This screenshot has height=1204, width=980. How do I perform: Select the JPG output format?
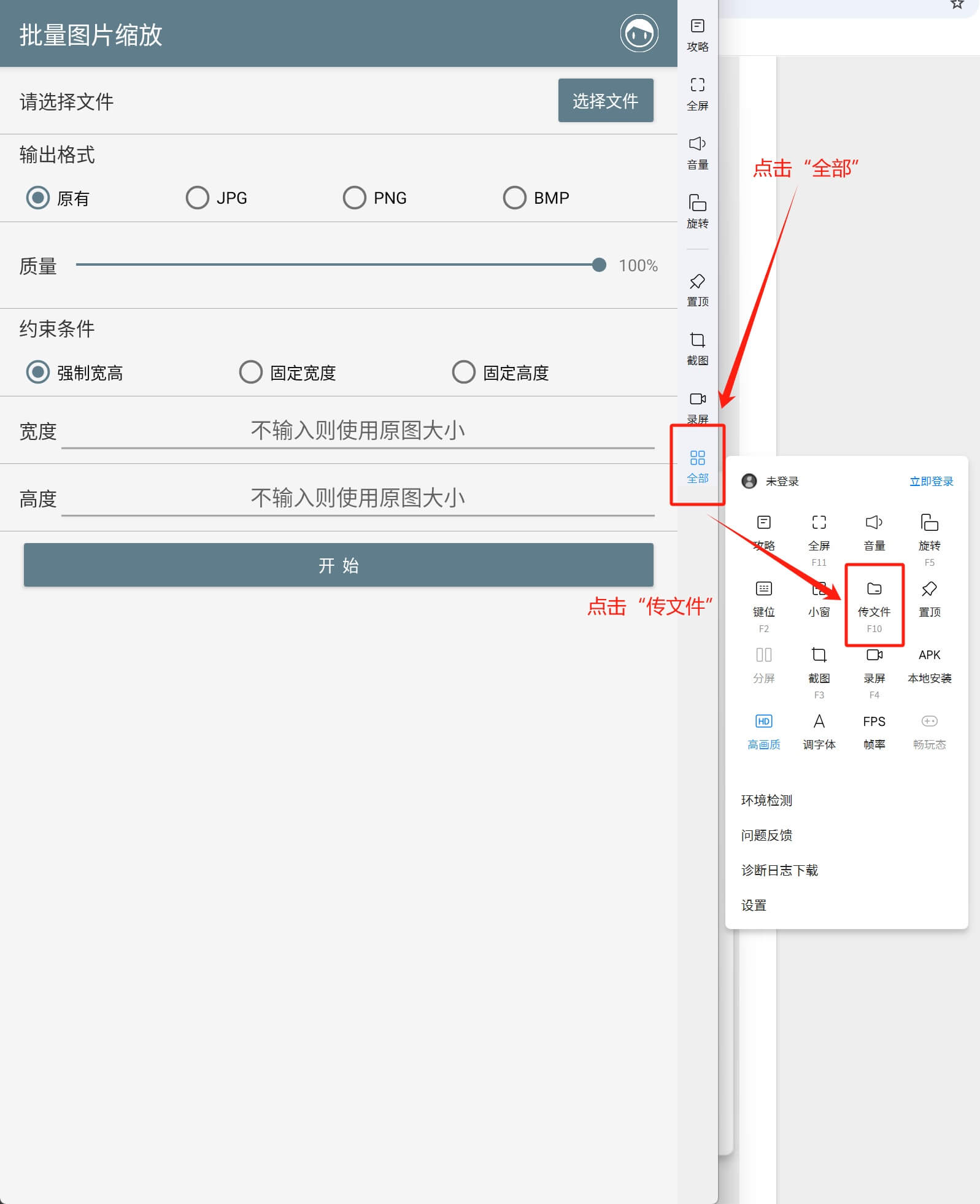tap(198, 198)
